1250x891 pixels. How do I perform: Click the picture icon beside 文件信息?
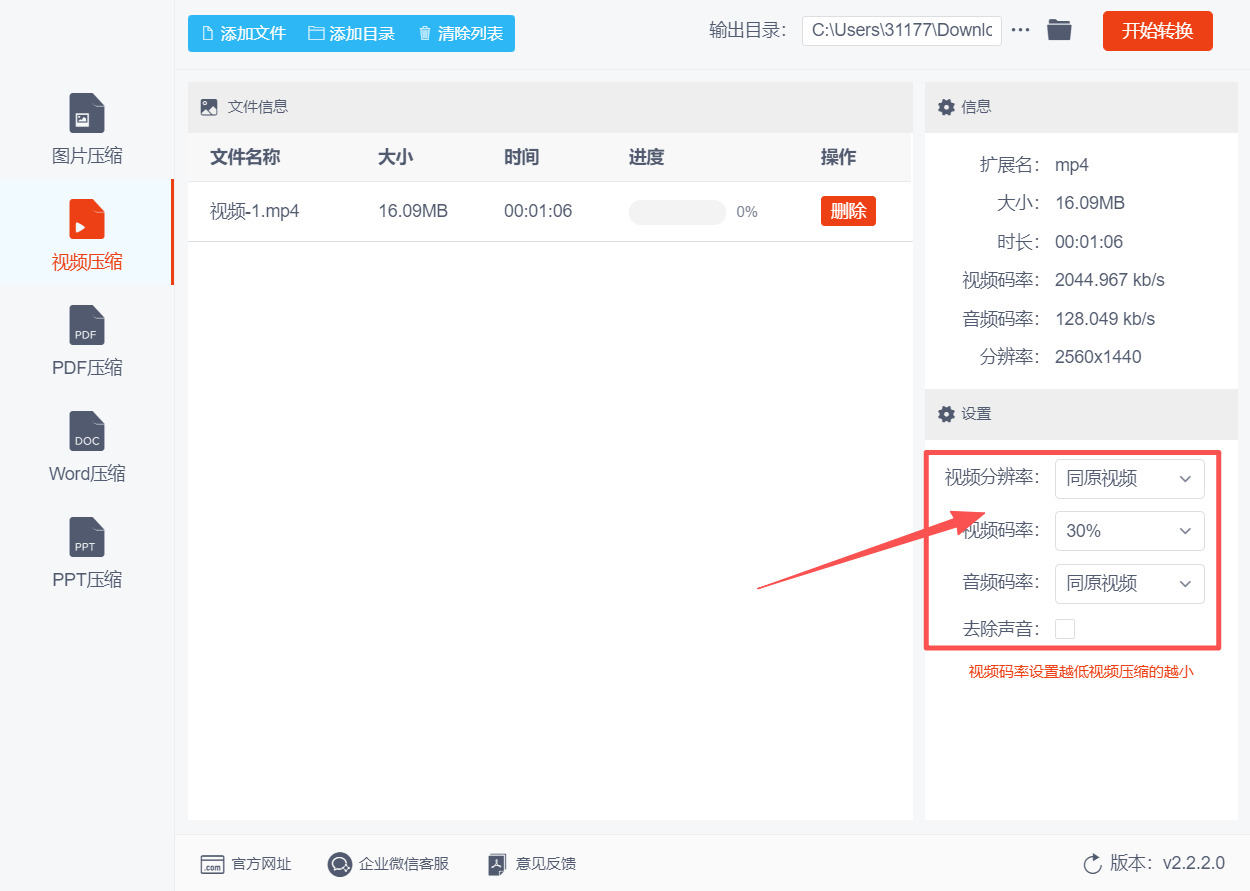pyautogui.click(x=209, y=107)
